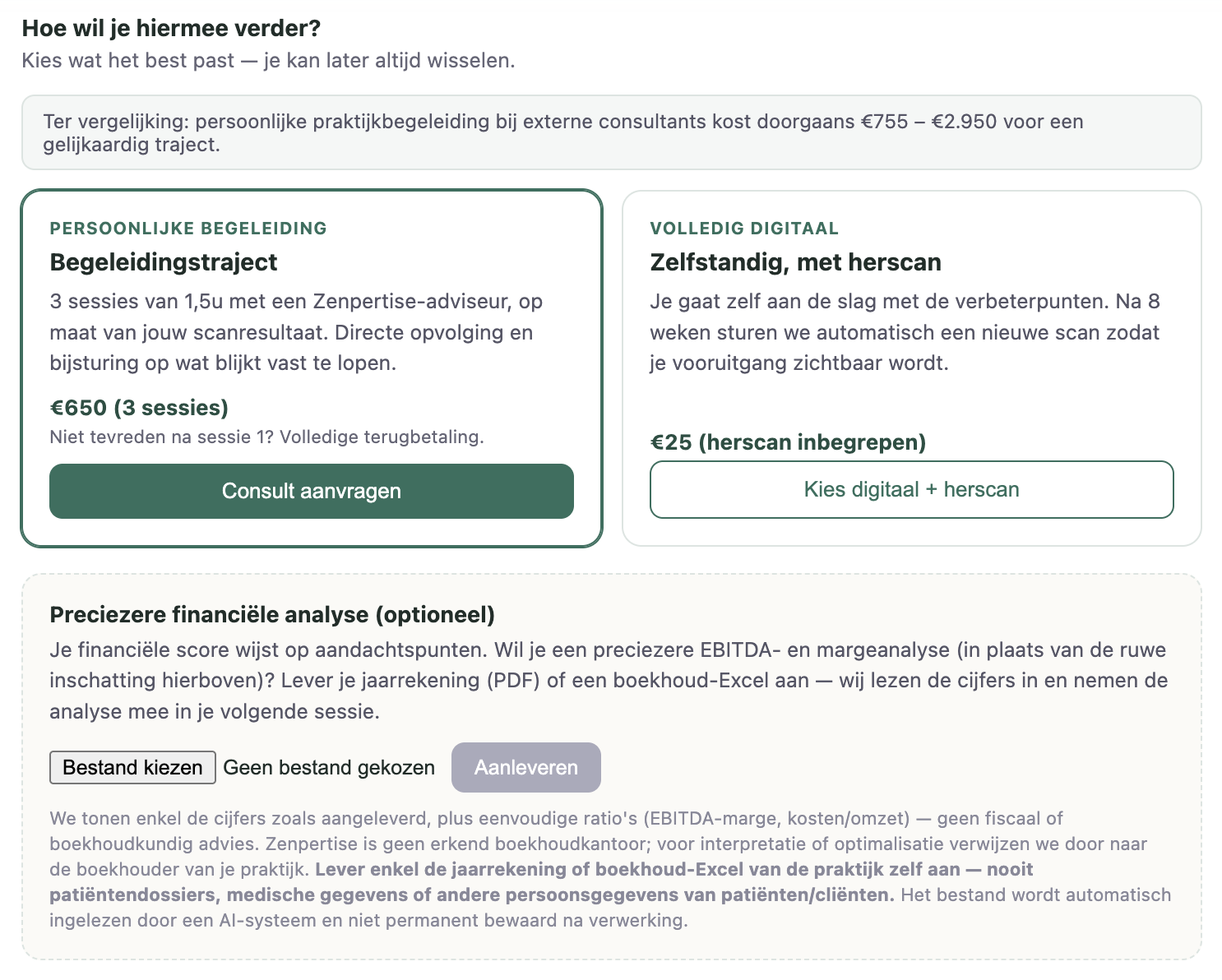Click the VOLLEDIG DIGITAAL label
Screen dimensions: 1222x980
pyautogui.click(x=744, y=229)
